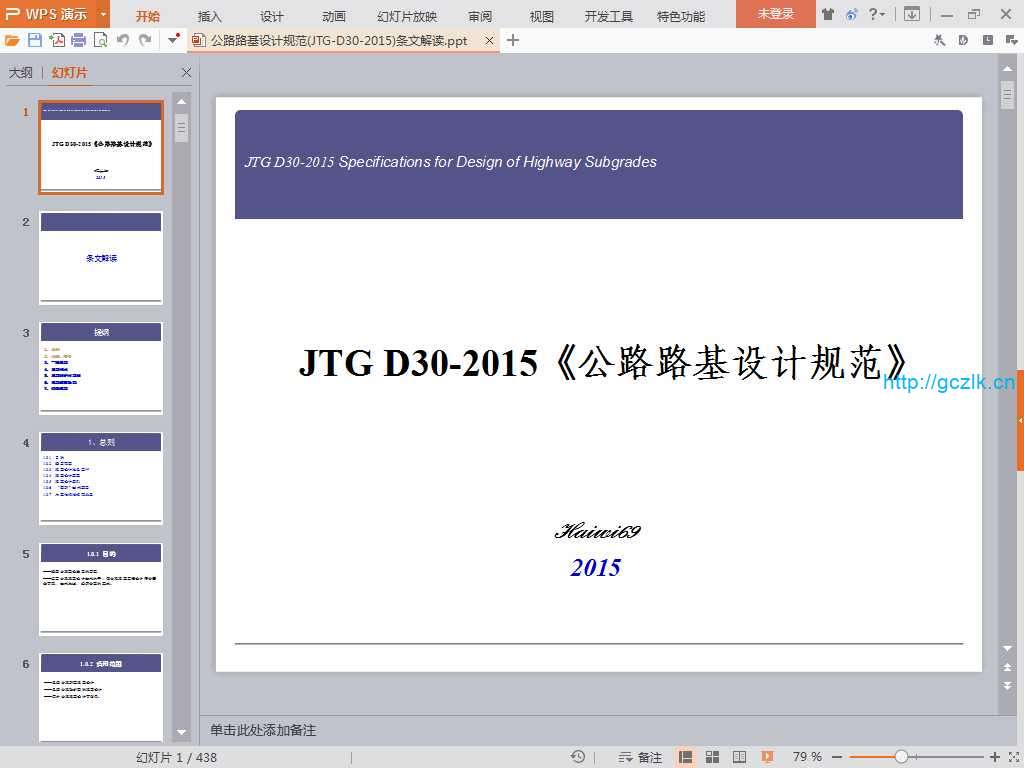
Task: Expand quick access toolbar customize dropdown
Action: coord(173,40)
